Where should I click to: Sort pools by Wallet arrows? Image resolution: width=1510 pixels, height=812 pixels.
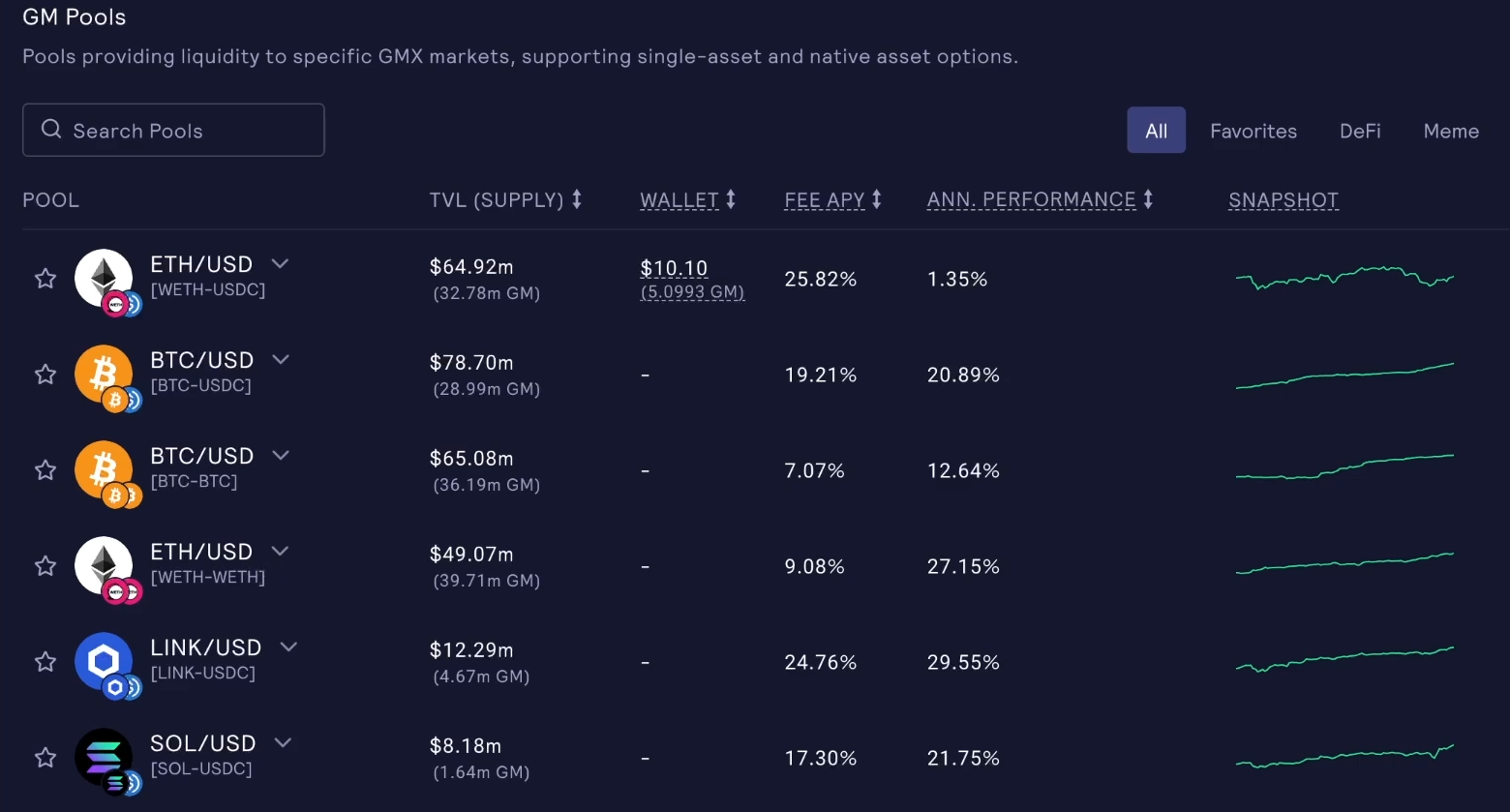click(x=731, y=199)
